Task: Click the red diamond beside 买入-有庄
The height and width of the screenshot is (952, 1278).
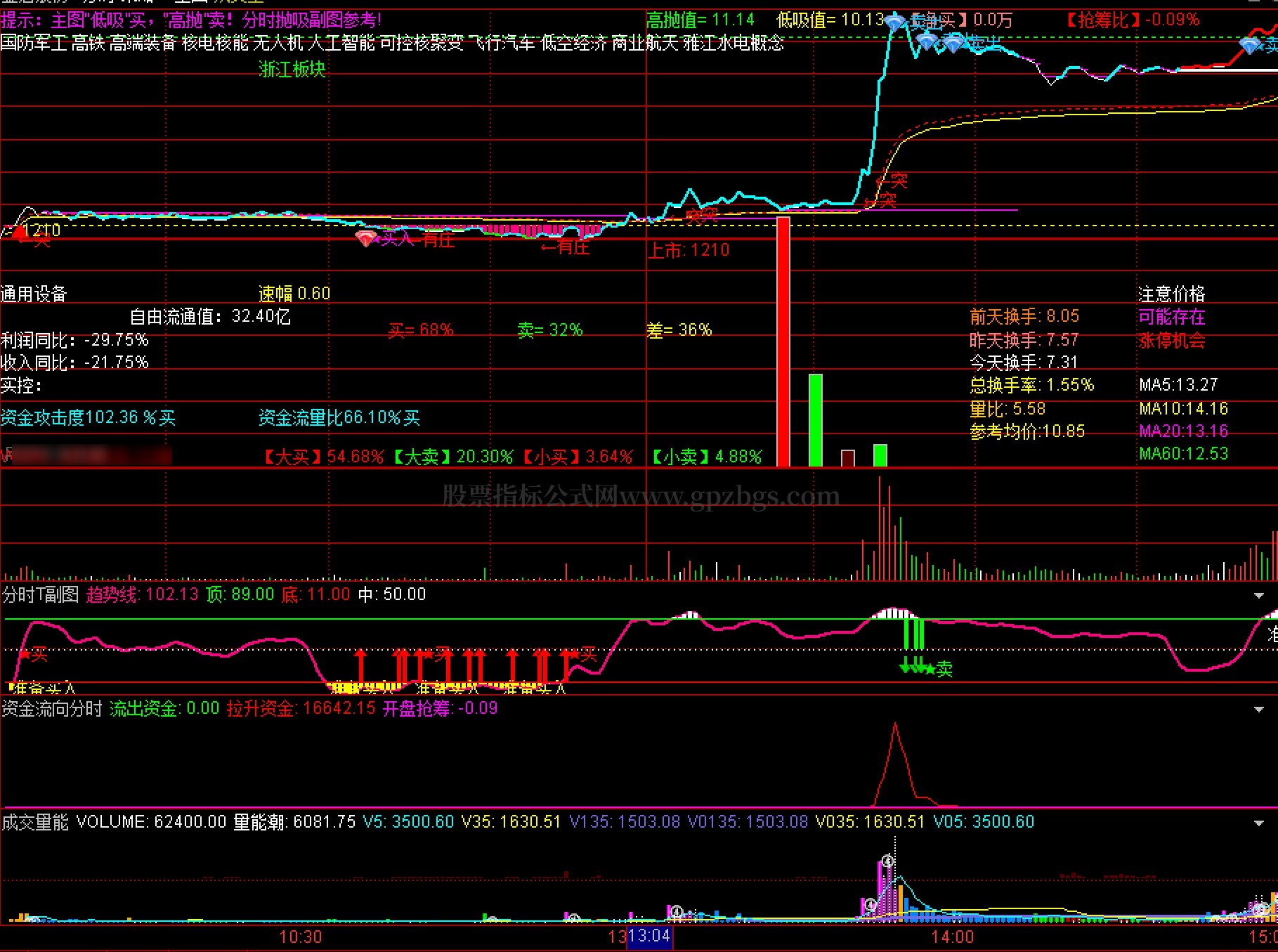Action: coord(366,238)
